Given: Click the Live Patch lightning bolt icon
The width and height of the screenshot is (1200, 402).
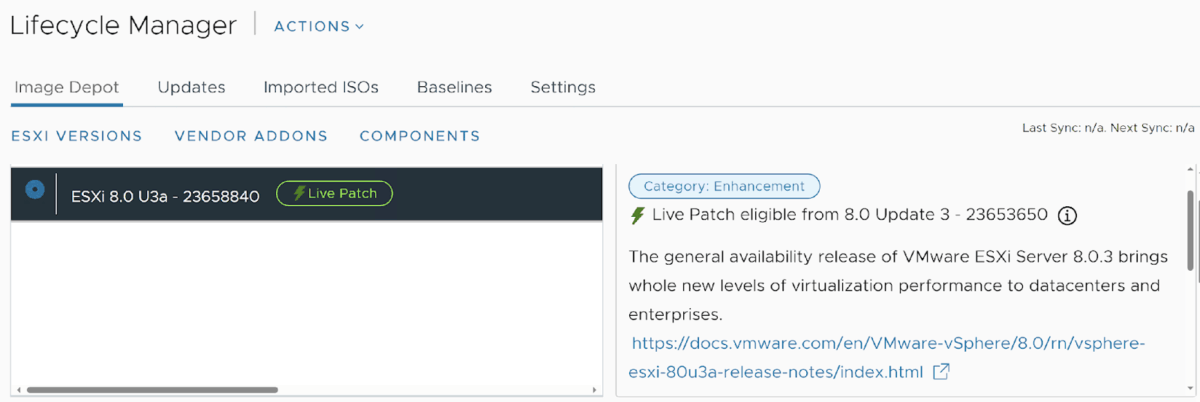Looking at the screenshot, I should [637, 215].
